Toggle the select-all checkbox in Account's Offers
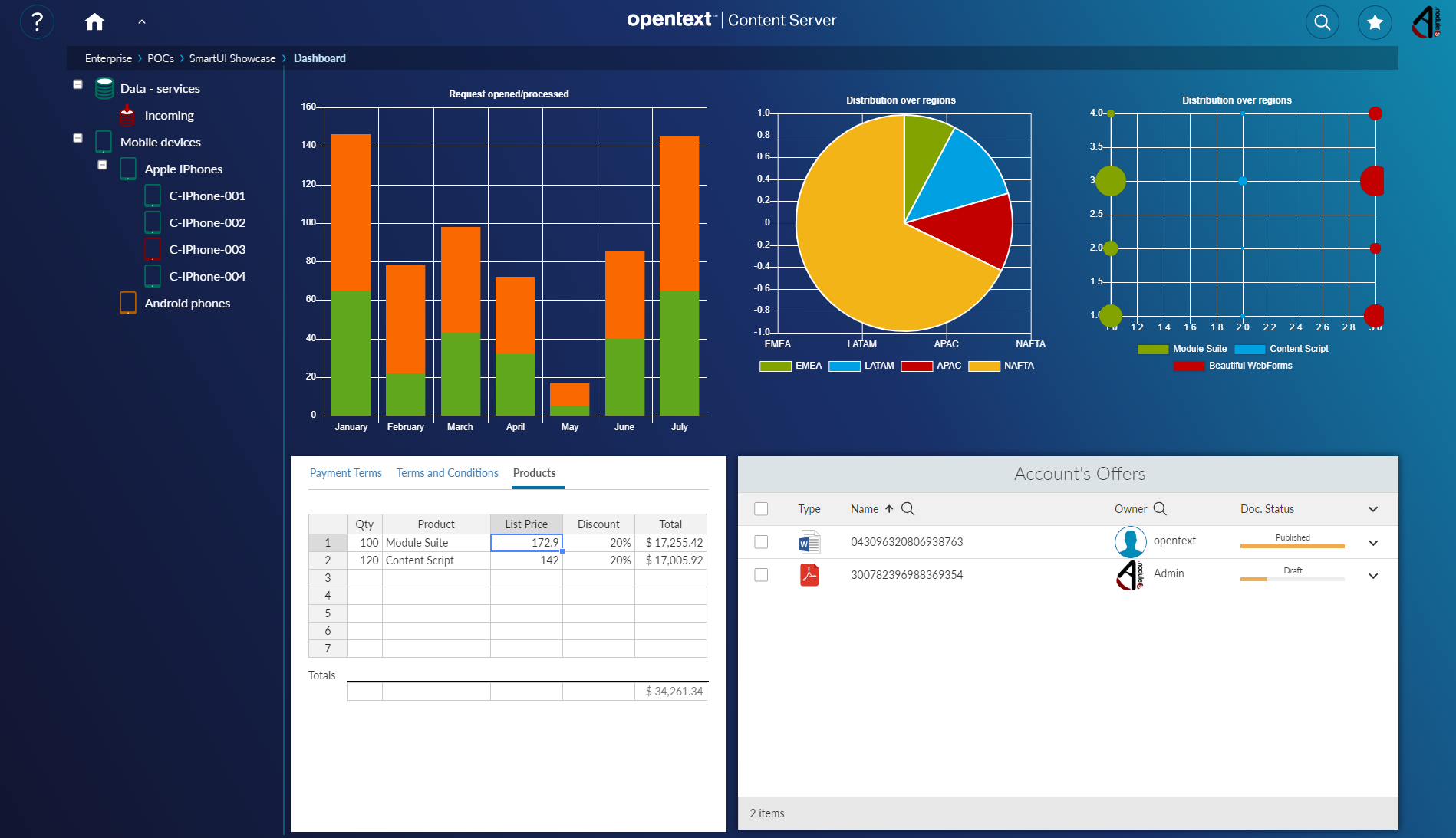 click(761, 509)
